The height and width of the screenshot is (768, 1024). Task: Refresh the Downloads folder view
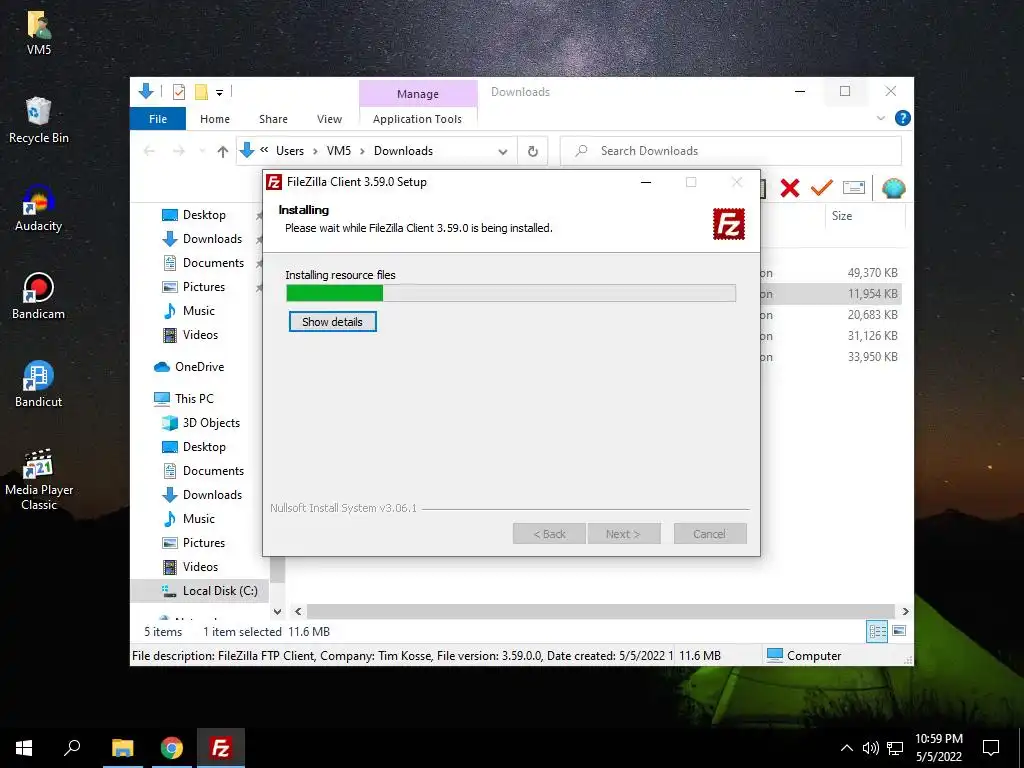tap(533, 152)
